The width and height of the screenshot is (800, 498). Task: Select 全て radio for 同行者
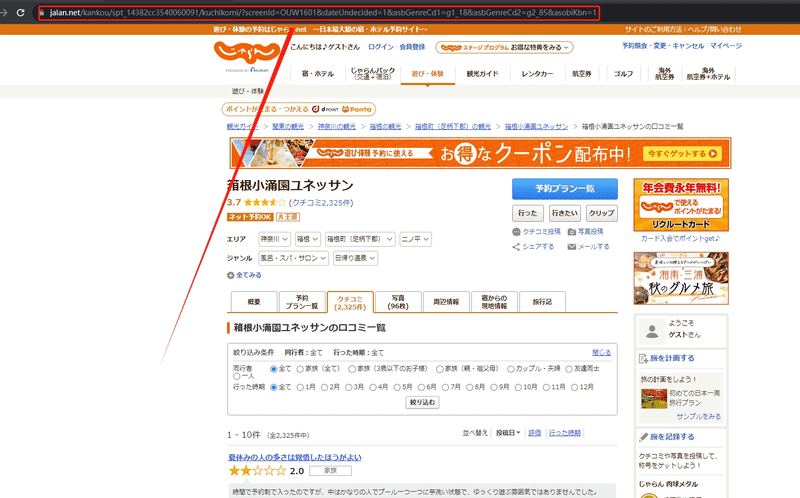point(273,369)
